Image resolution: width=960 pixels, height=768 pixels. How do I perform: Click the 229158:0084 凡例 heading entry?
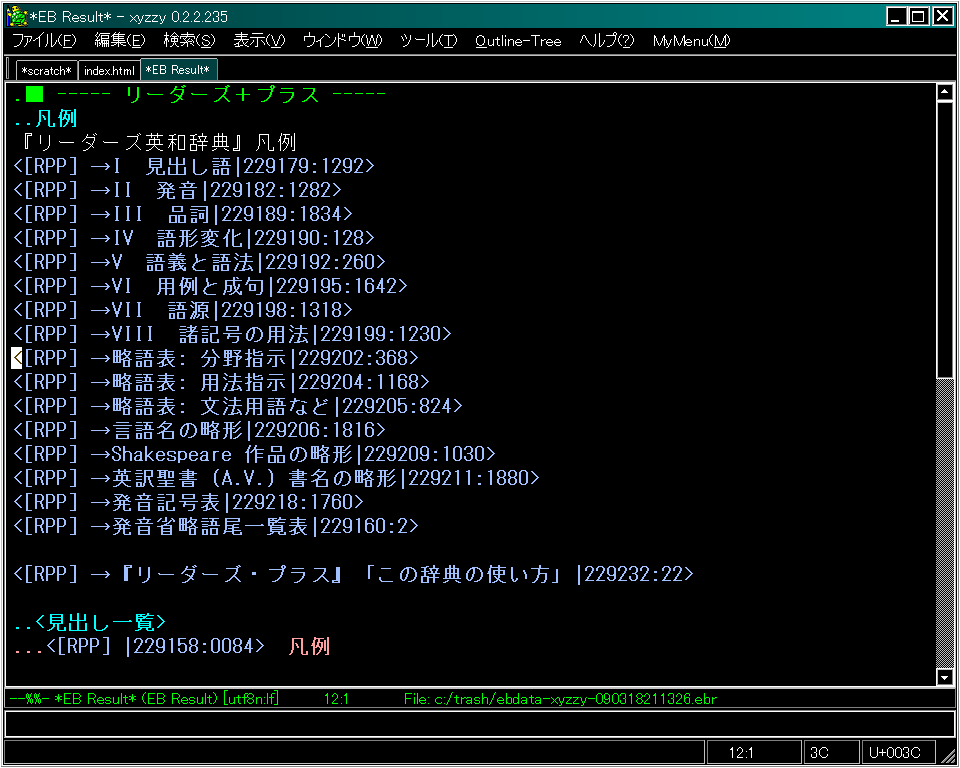(171, 646)
